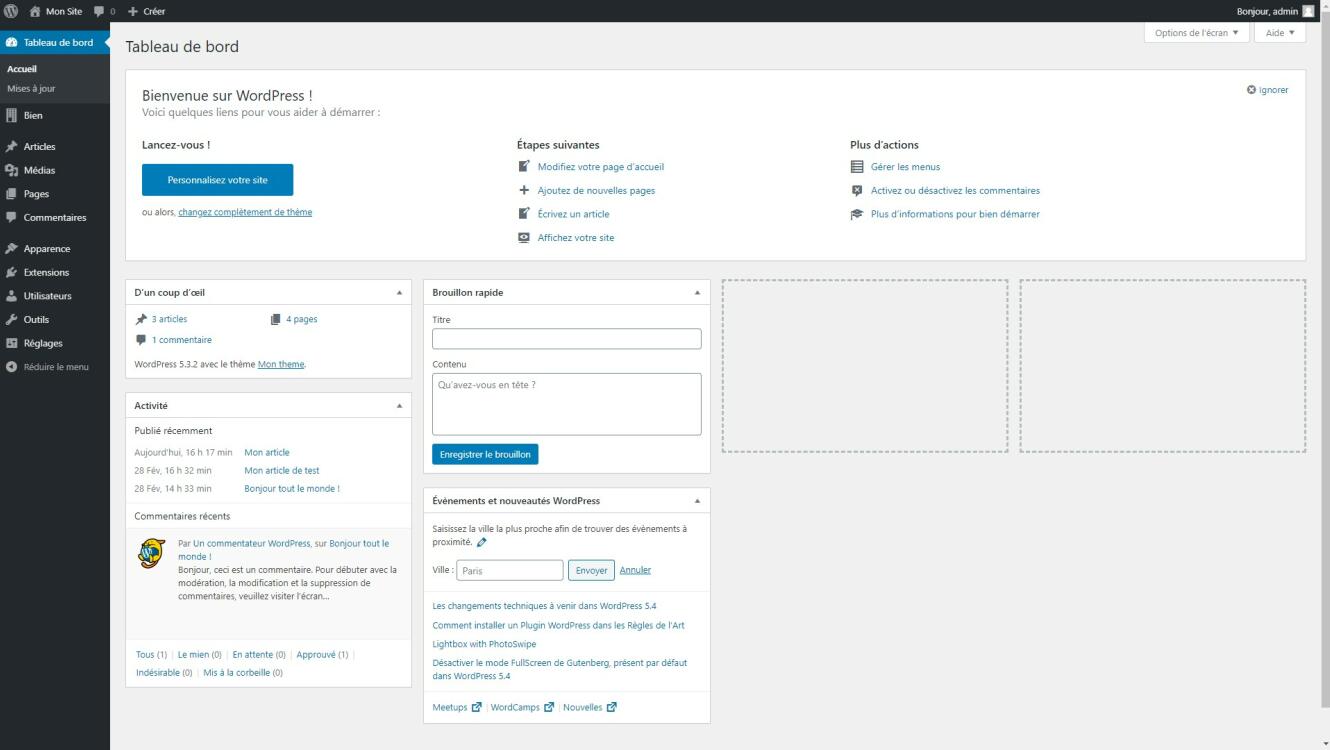The image size is (1330, 750).
Task: Click the Créer button in admin bar
Action: pos(147,11)
